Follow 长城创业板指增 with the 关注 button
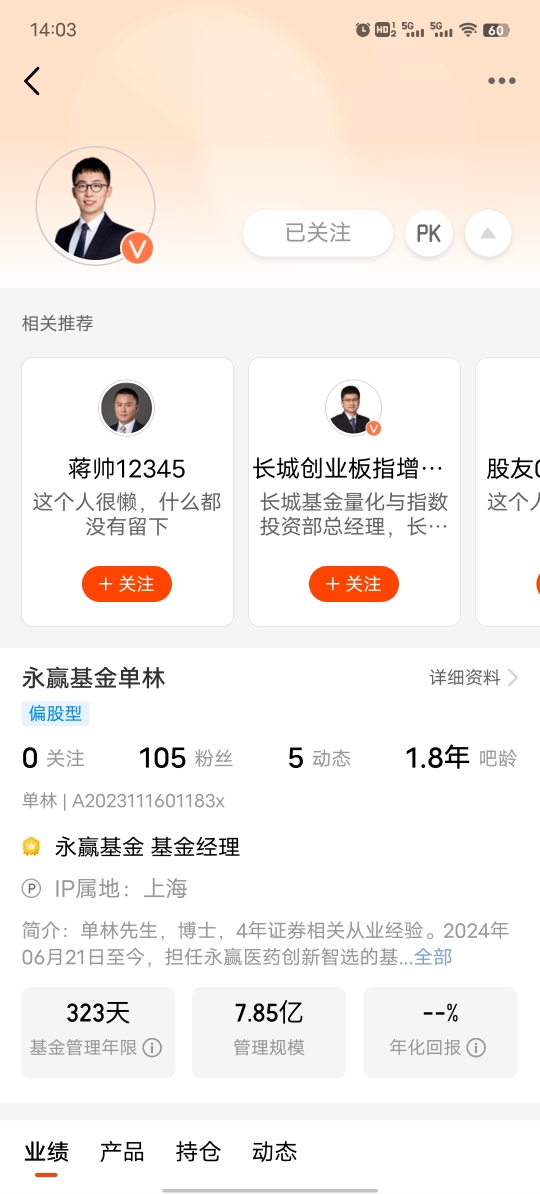540x1194 pixels. point(353,584)
